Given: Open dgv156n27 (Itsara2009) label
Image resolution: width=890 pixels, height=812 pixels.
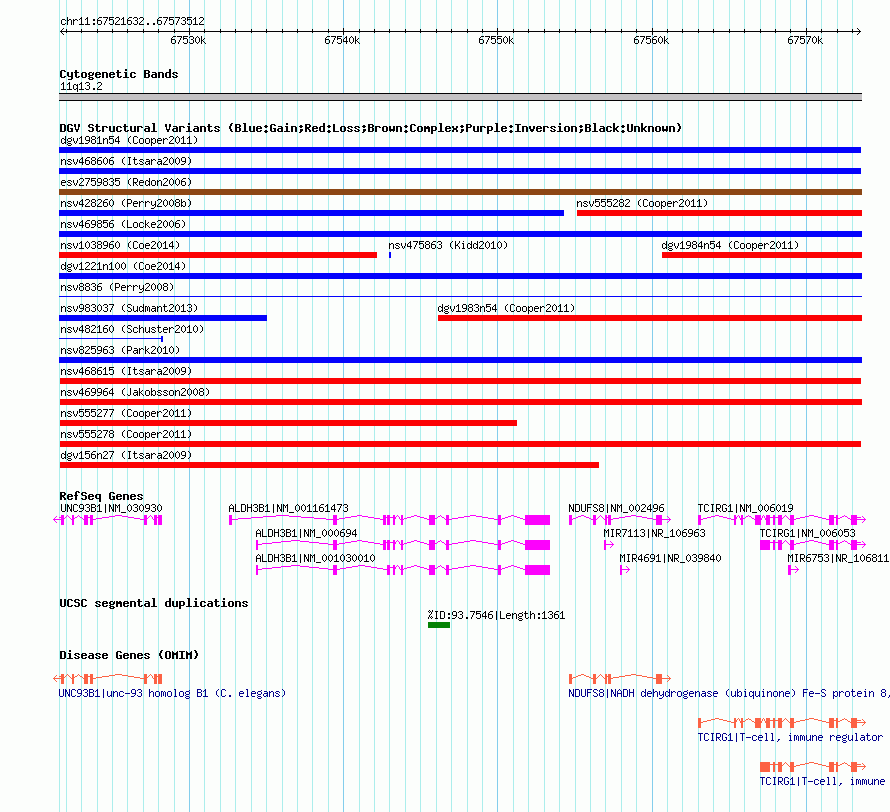Looking at the screenshot, I should [126, 455].
